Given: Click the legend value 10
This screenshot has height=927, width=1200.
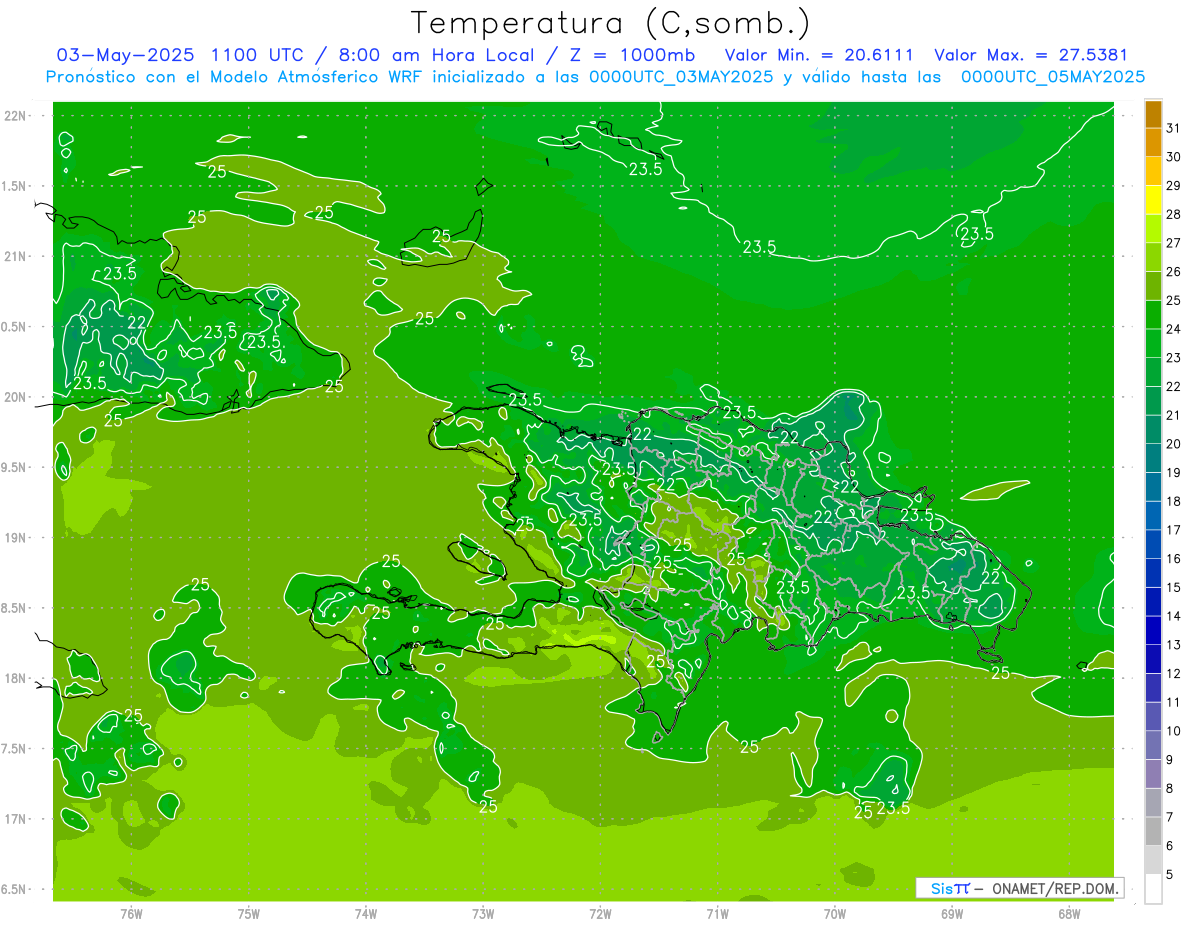Looking at the screenshot, I should click(x=1173, y=731).
